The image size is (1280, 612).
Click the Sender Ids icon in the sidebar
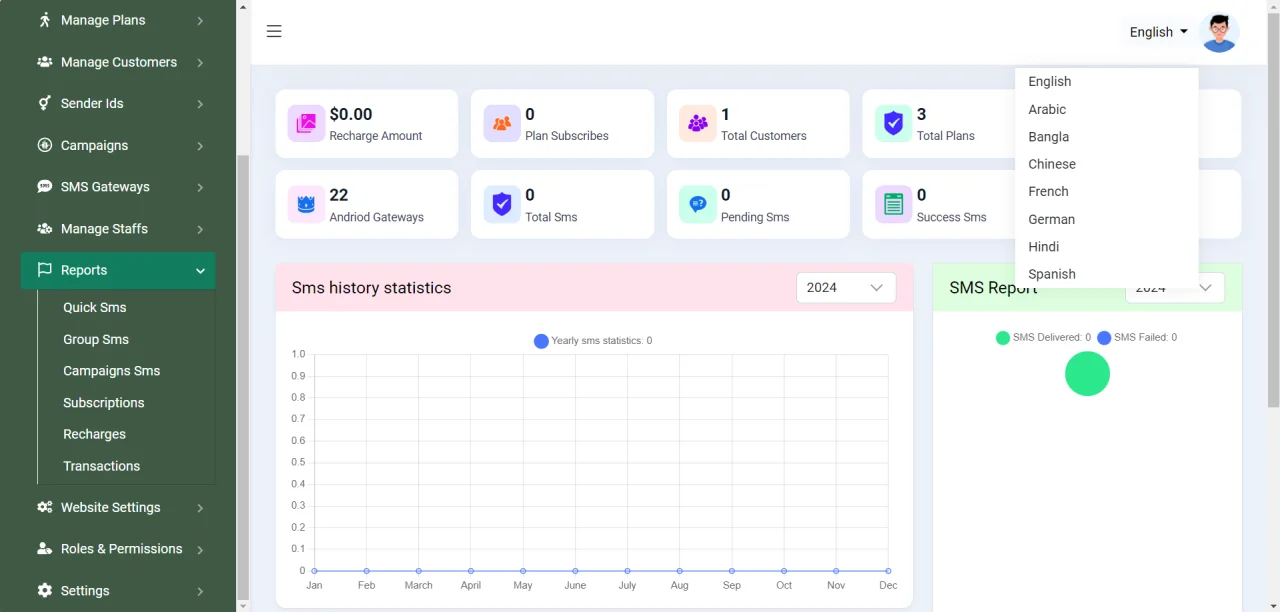[45, 103]
